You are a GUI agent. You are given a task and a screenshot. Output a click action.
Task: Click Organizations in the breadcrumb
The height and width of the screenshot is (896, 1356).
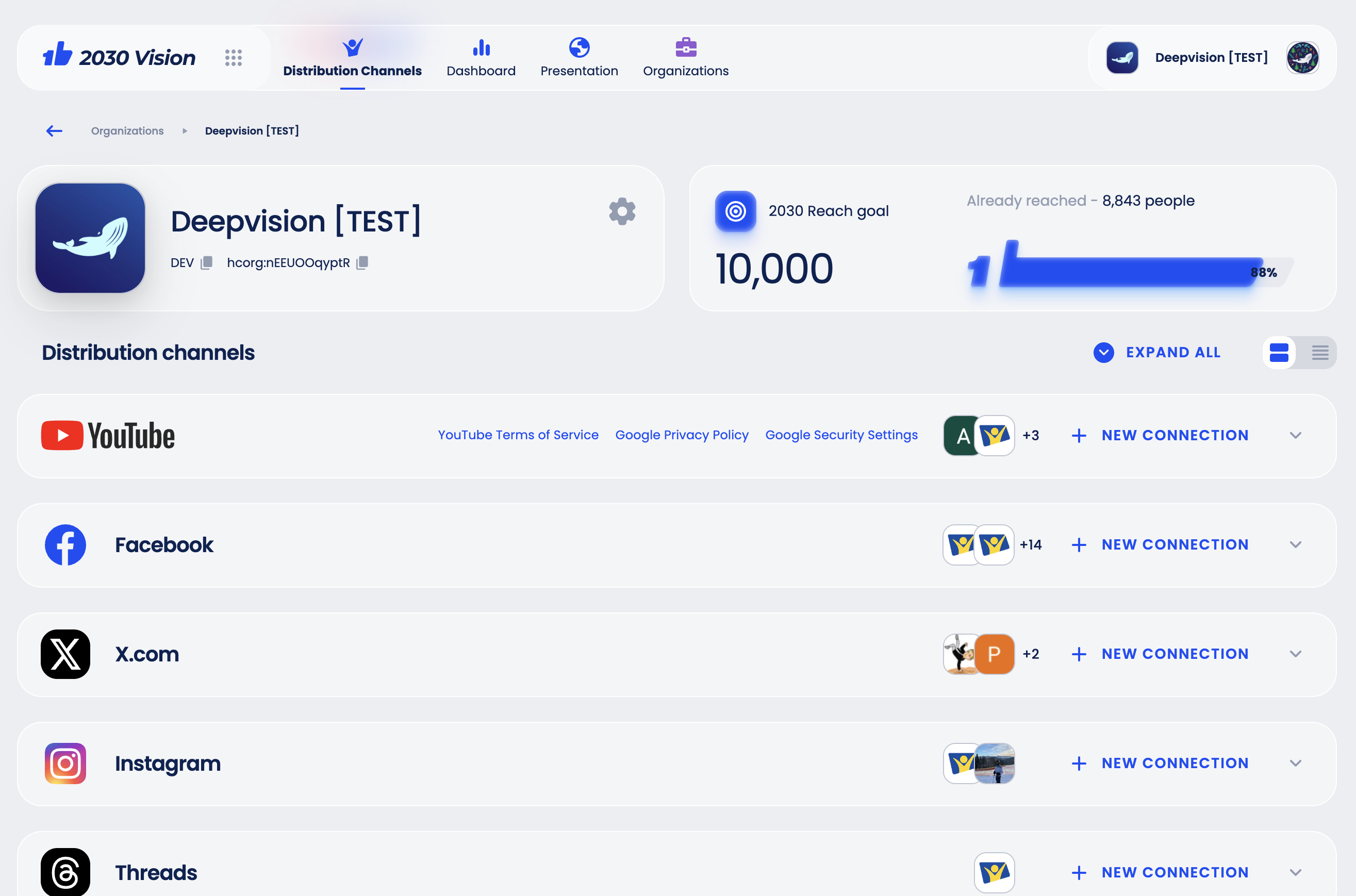127,131
